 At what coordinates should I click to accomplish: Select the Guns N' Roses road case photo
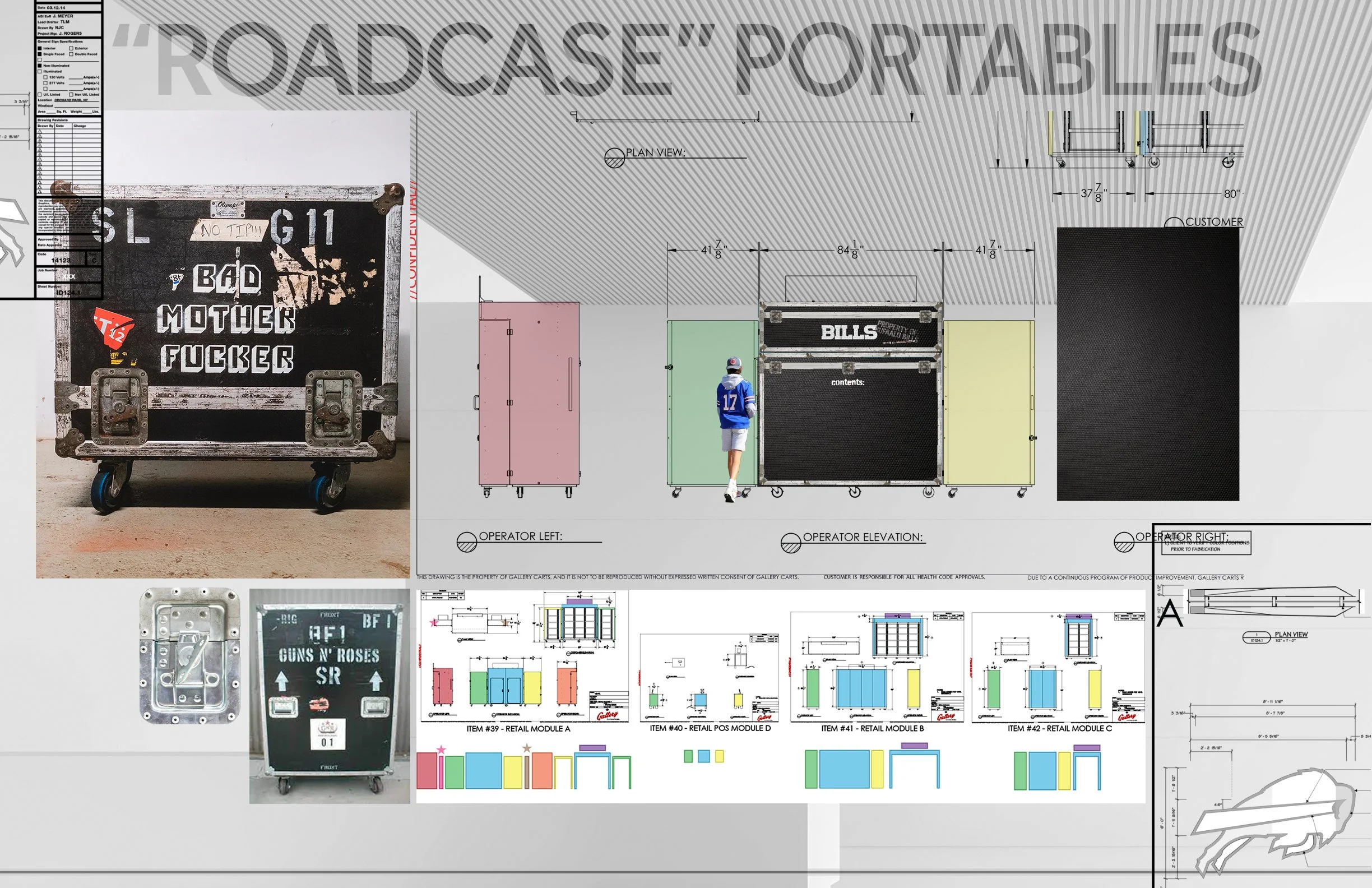tap(329, 695)
